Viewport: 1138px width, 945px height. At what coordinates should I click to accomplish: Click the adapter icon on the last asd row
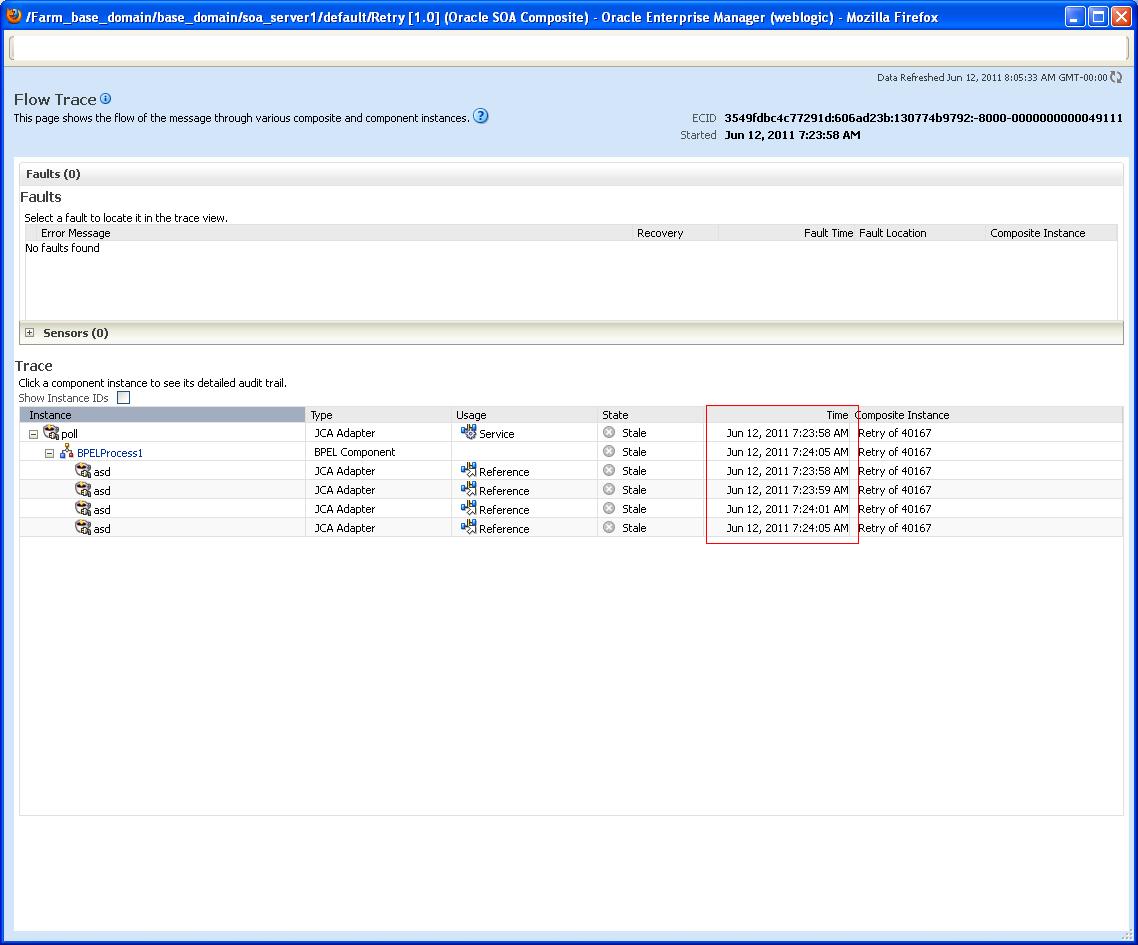point(82,528)
